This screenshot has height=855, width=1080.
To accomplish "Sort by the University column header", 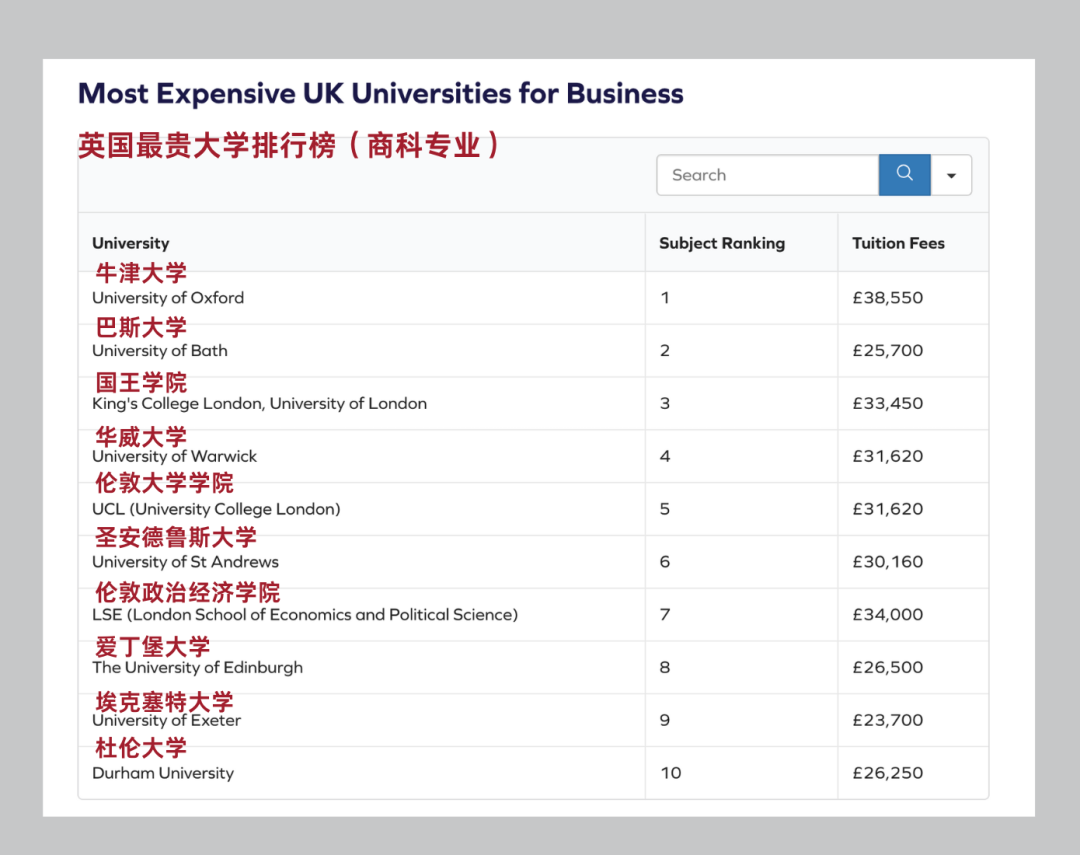I will tap(131, 243).
